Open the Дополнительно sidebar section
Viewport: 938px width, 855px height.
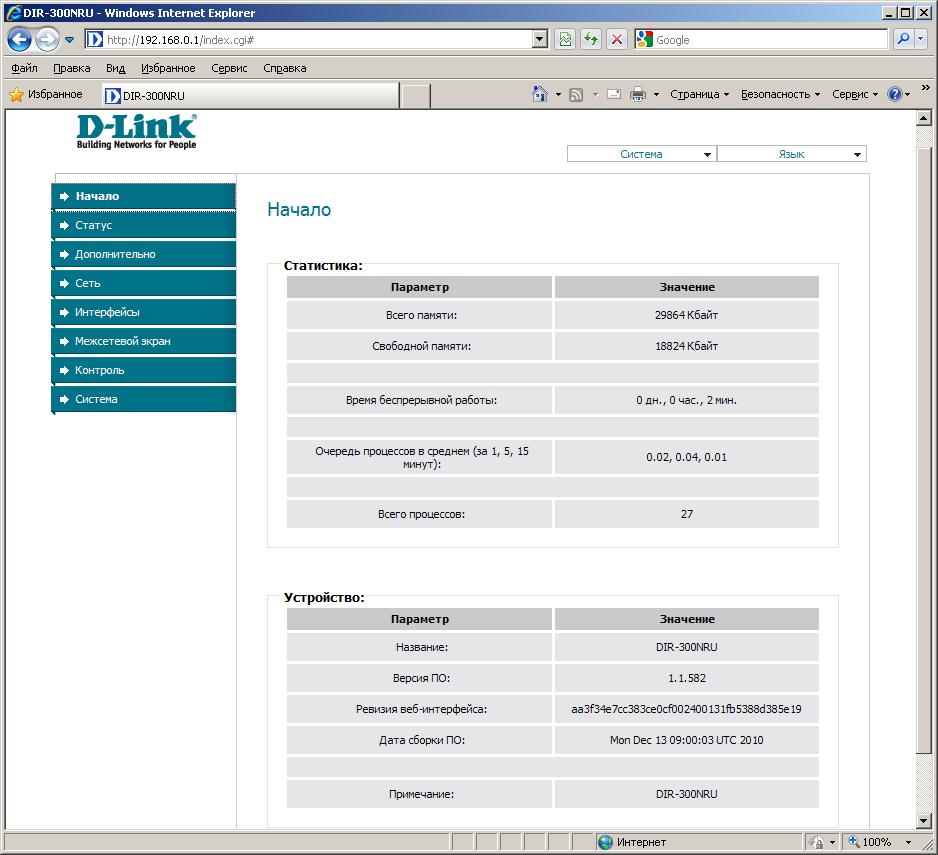pos(144,254)
